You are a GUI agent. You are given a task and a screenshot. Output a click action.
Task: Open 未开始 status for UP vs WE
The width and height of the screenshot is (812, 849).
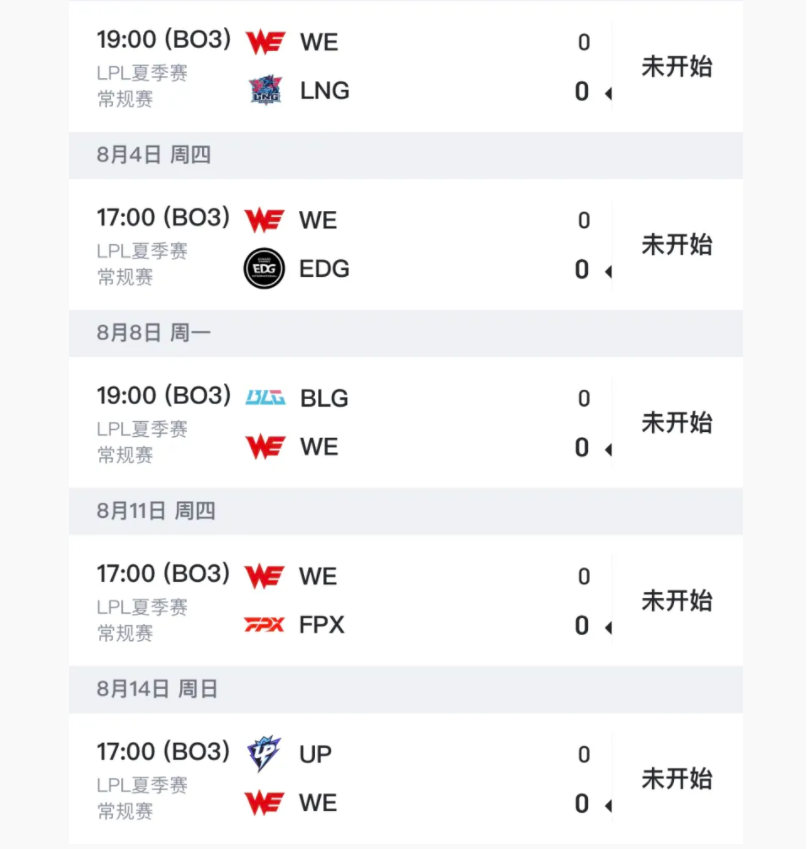(x=676, y=779)
